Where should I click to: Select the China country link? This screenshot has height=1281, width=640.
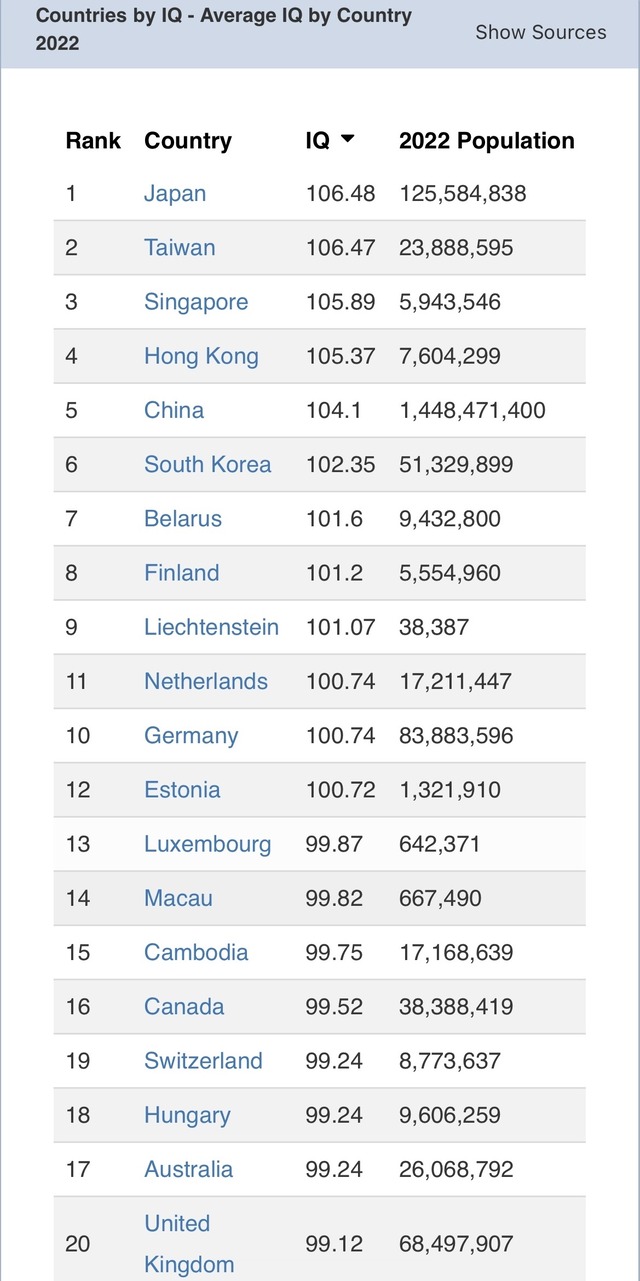click(174, 410)
